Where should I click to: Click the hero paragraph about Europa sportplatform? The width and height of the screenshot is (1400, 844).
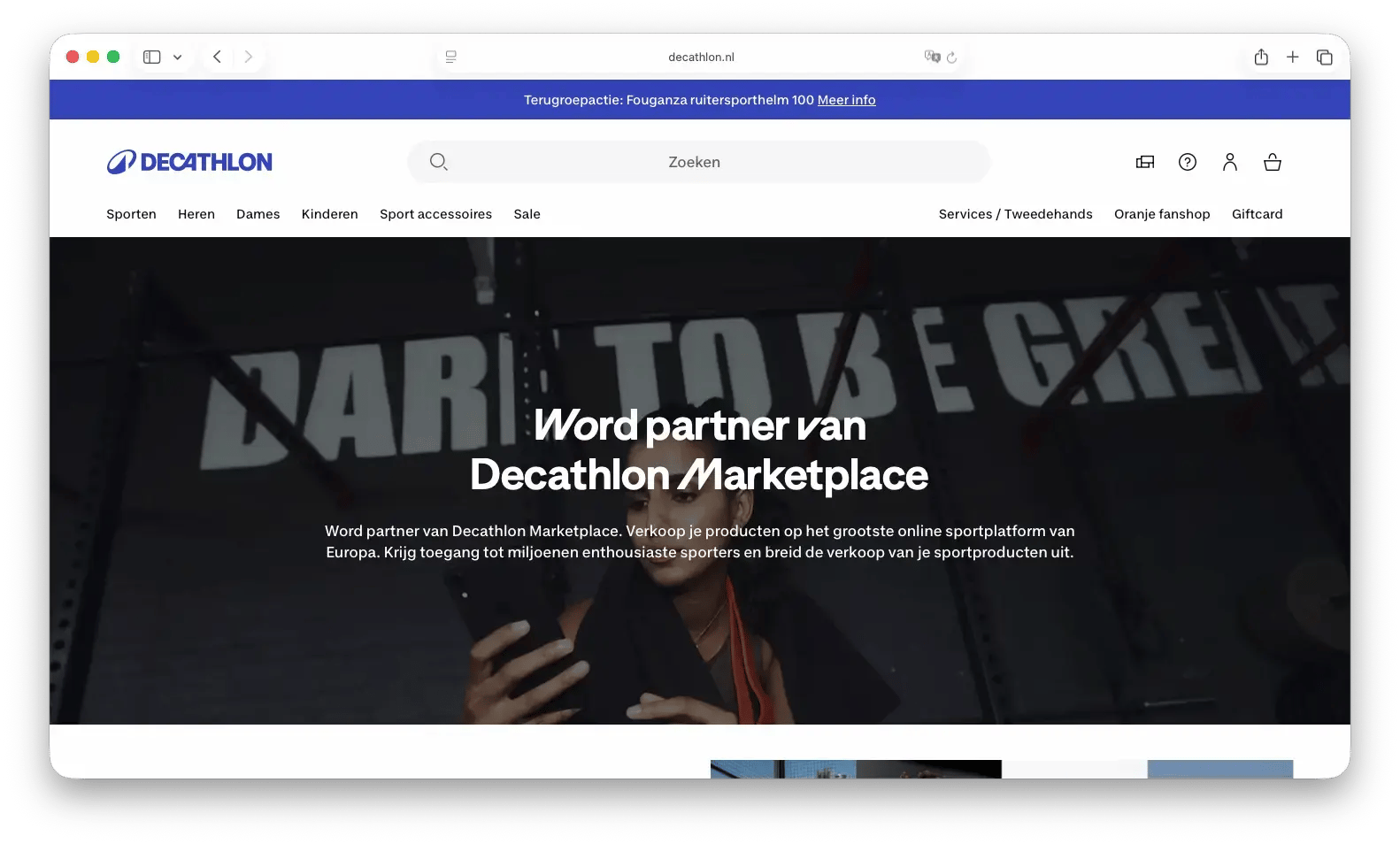(699, 541)
